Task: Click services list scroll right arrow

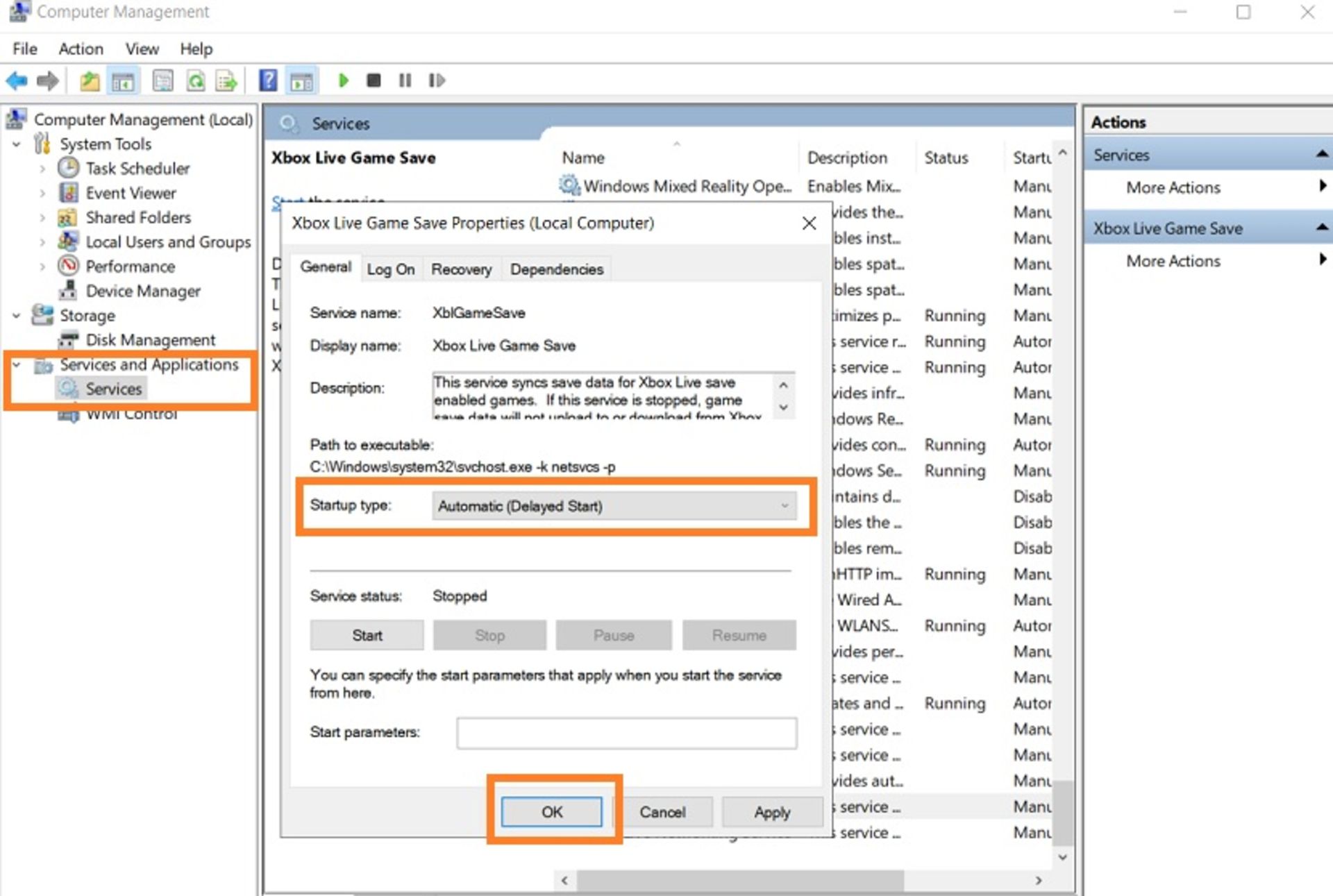Action: pos(1039,881)
